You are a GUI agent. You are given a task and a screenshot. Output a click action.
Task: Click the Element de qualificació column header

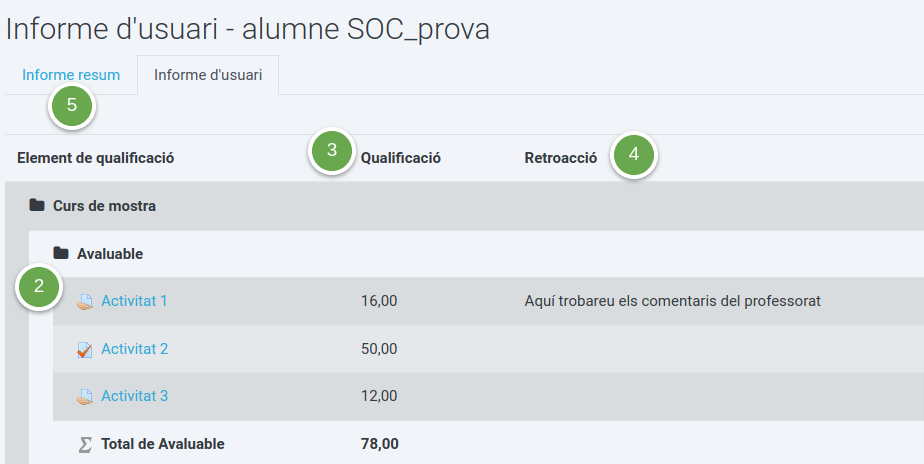click(x=95, y=158)
